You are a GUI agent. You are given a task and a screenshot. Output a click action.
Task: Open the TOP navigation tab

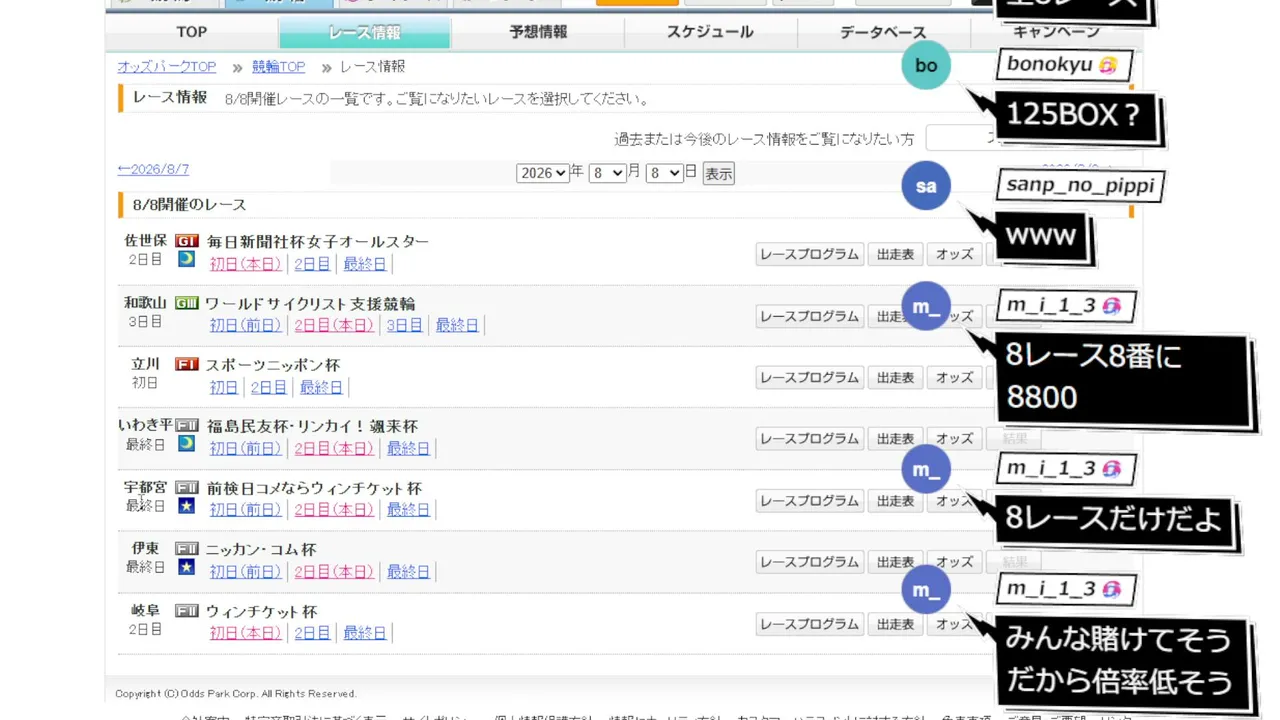tap(192, 32)
